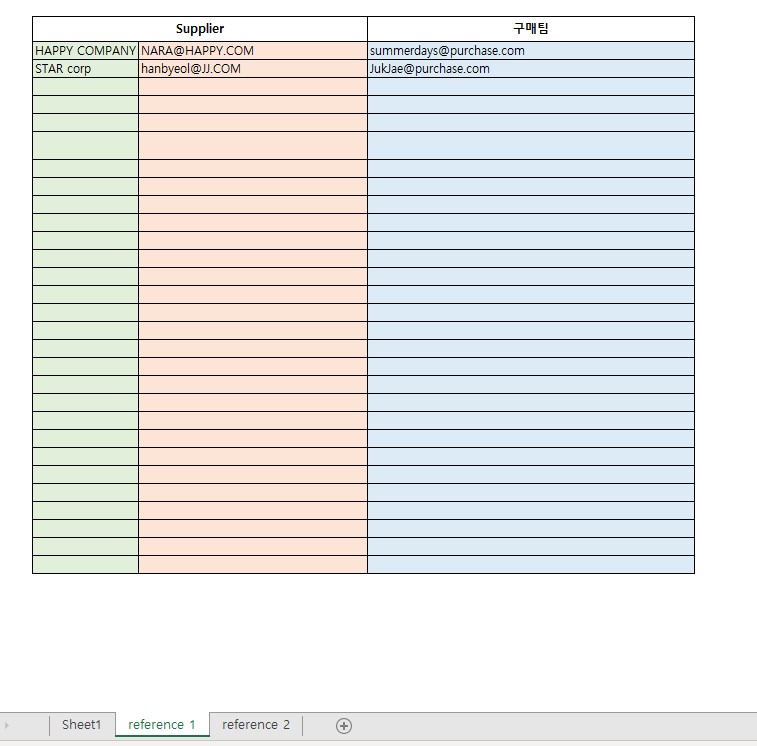The image size is (757, 746).
Task: Open the Sheet1 tab
Action: (82, 725)
